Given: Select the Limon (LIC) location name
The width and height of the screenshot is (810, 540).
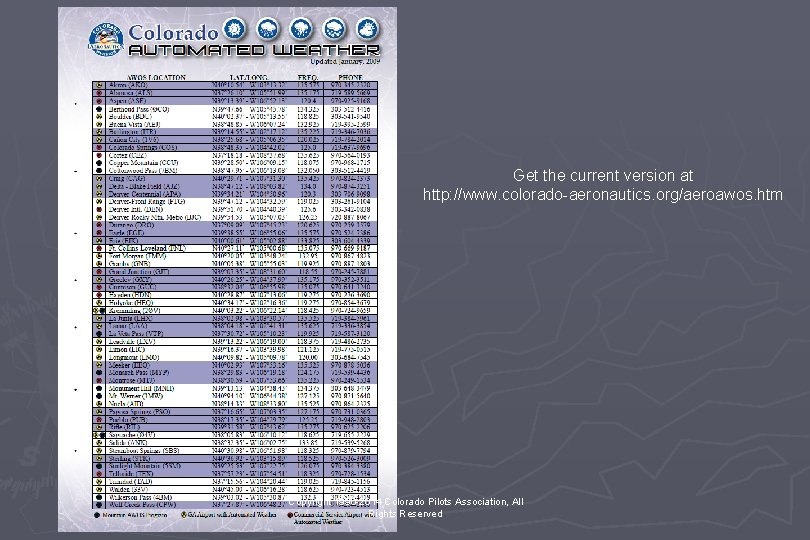Looking at the screenshot, I should (x=127, y=350).
